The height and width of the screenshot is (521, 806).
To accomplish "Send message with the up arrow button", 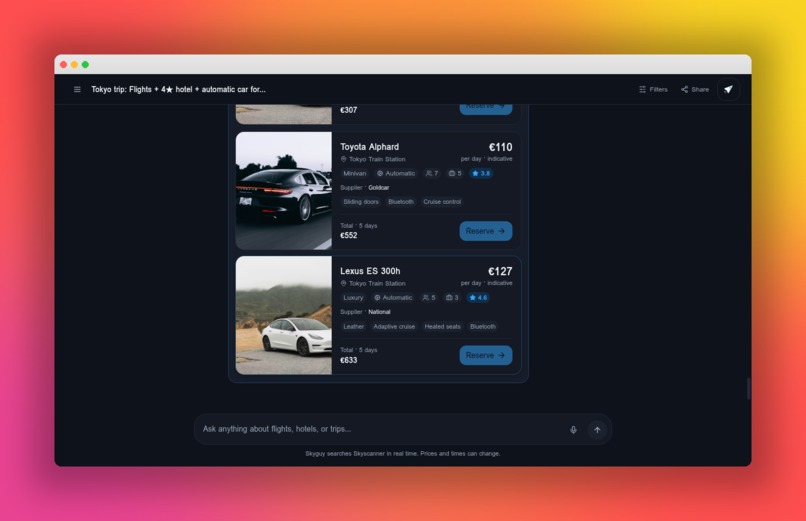I will click(597, 430).
